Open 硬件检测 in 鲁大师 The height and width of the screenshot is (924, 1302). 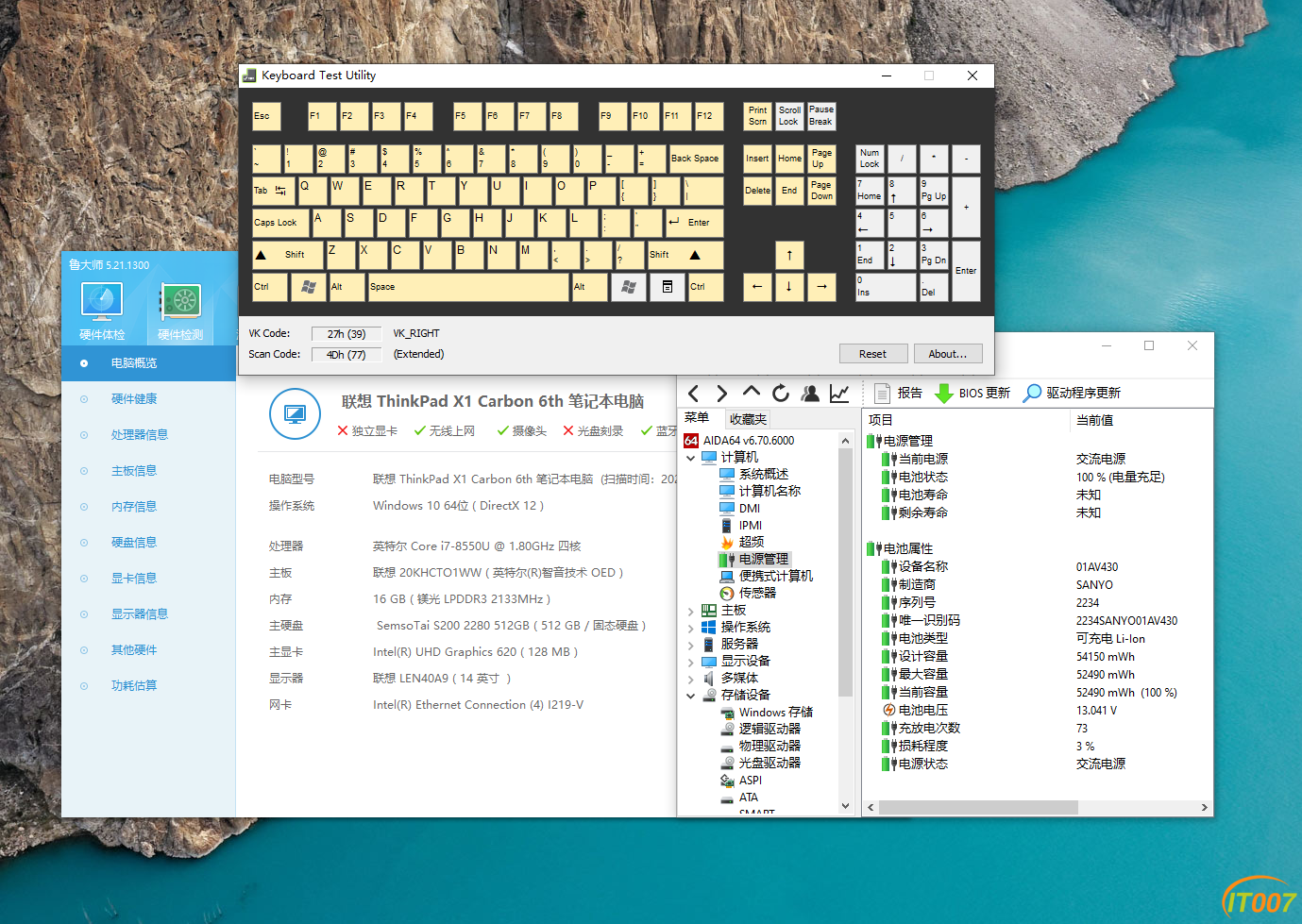point(180,311)
